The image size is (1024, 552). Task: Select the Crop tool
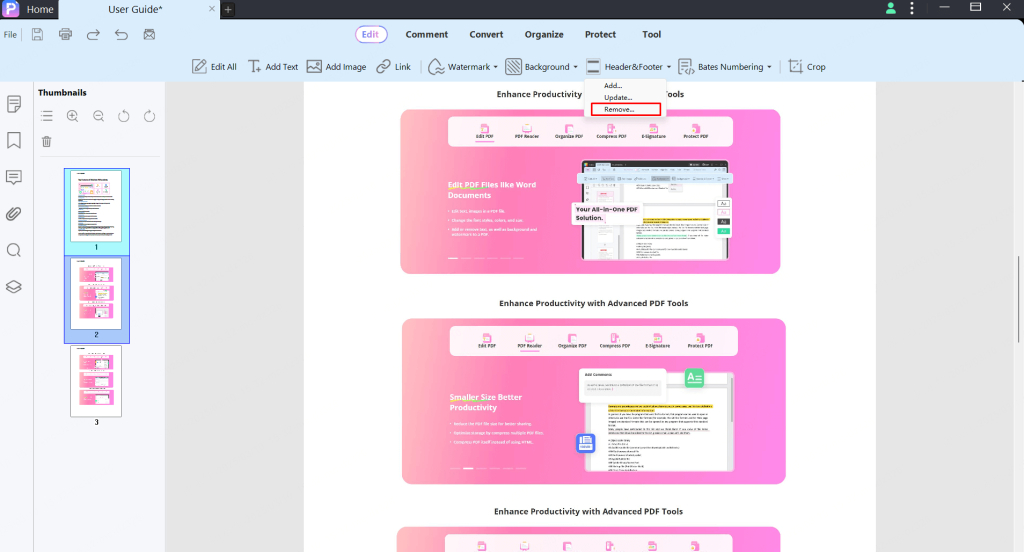click(807, 67)
